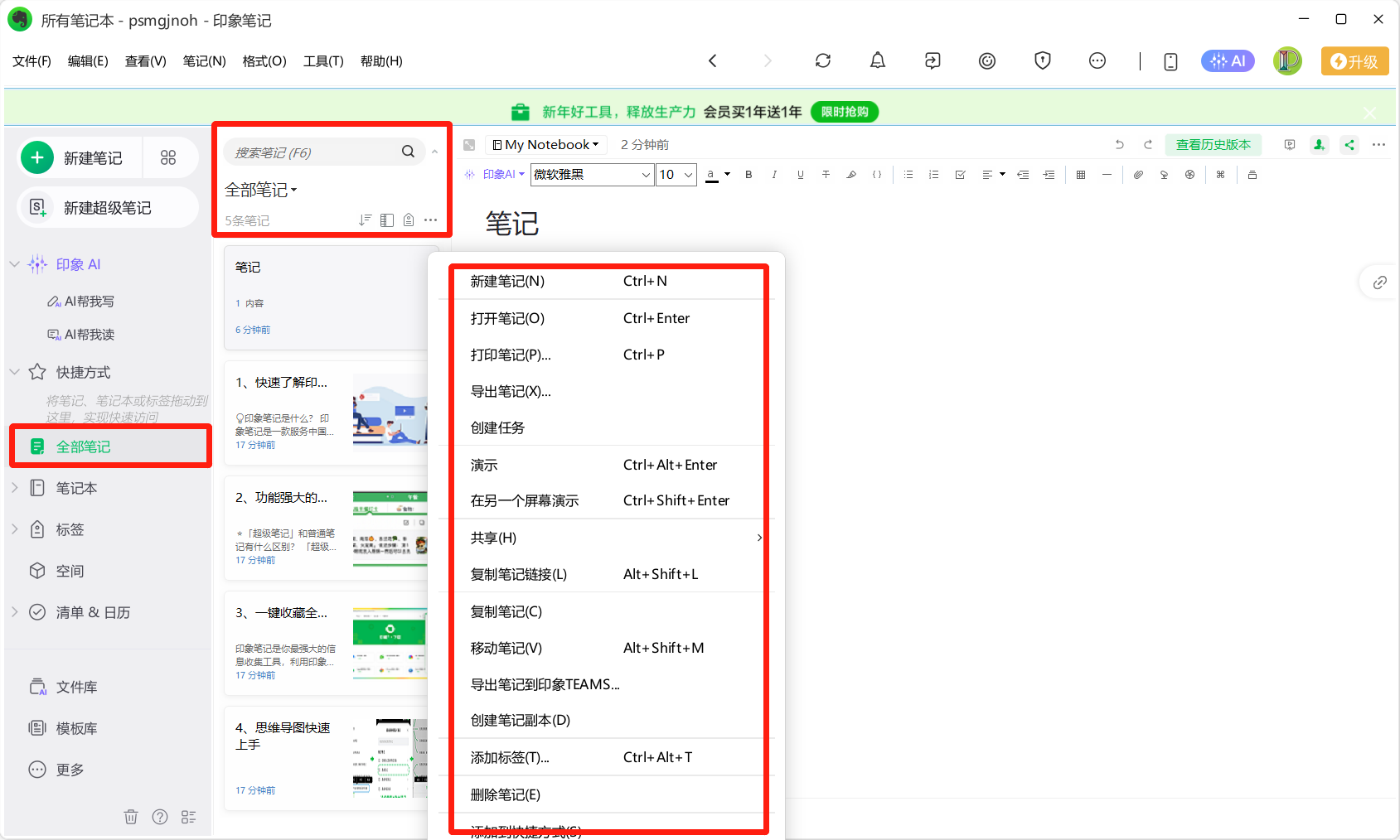
Task: Click the 限时抢购 promo button
Action: point(845,112)
